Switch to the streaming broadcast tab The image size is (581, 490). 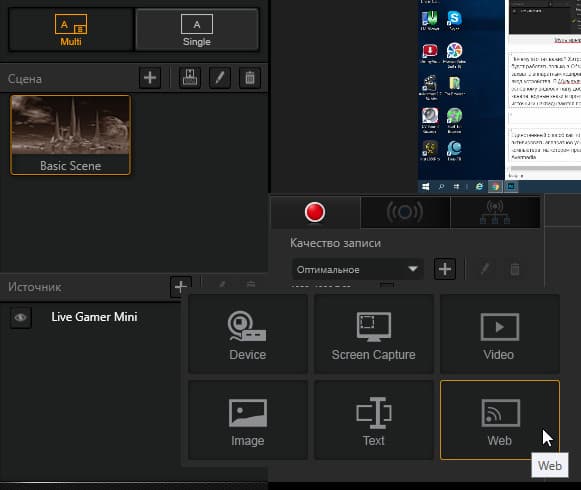pos(405,212)
